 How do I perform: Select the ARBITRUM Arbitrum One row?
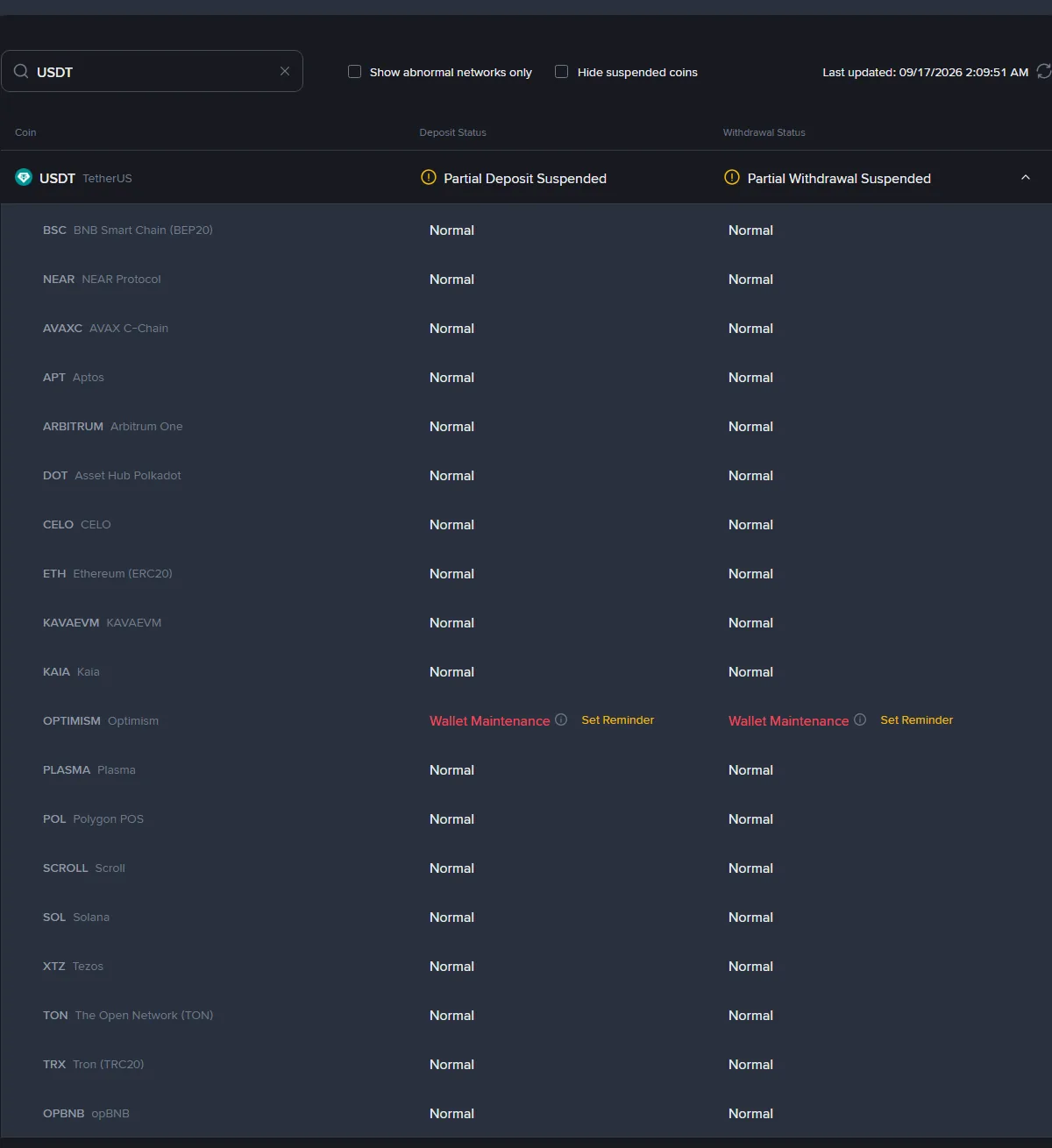[526, 426]
